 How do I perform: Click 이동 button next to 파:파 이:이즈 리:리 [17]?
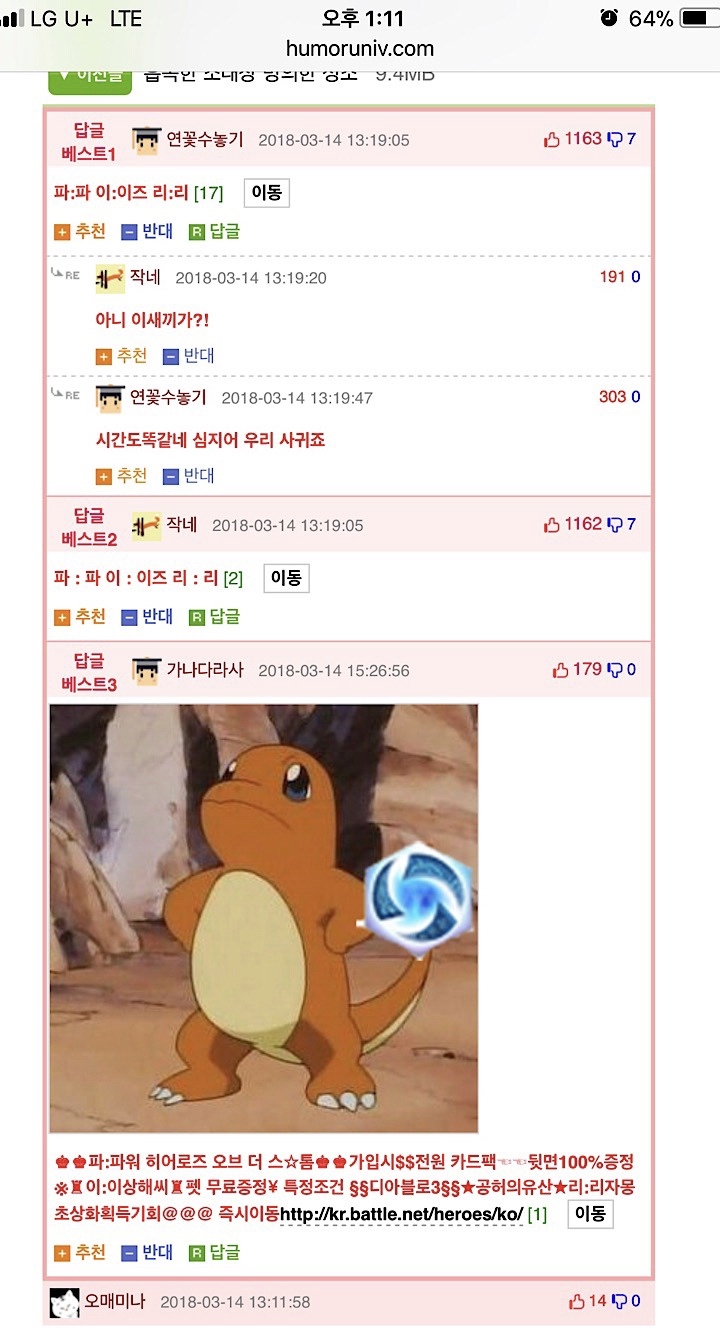(266, 193)
